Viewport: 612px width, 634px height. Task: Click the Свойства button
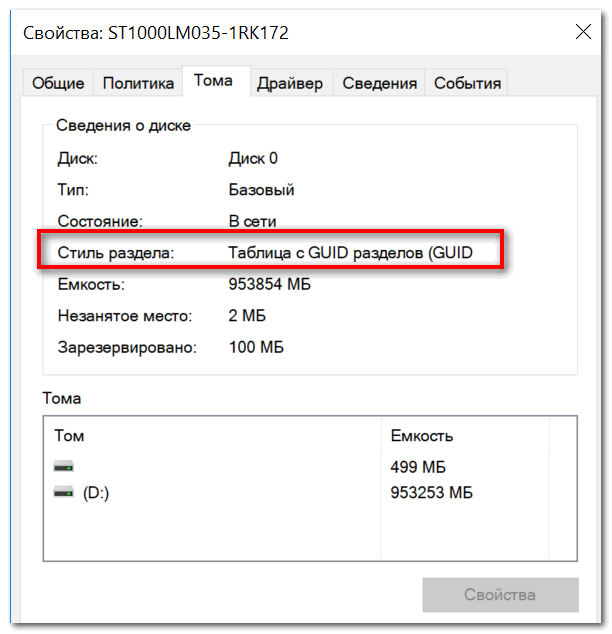coord(500,595)
